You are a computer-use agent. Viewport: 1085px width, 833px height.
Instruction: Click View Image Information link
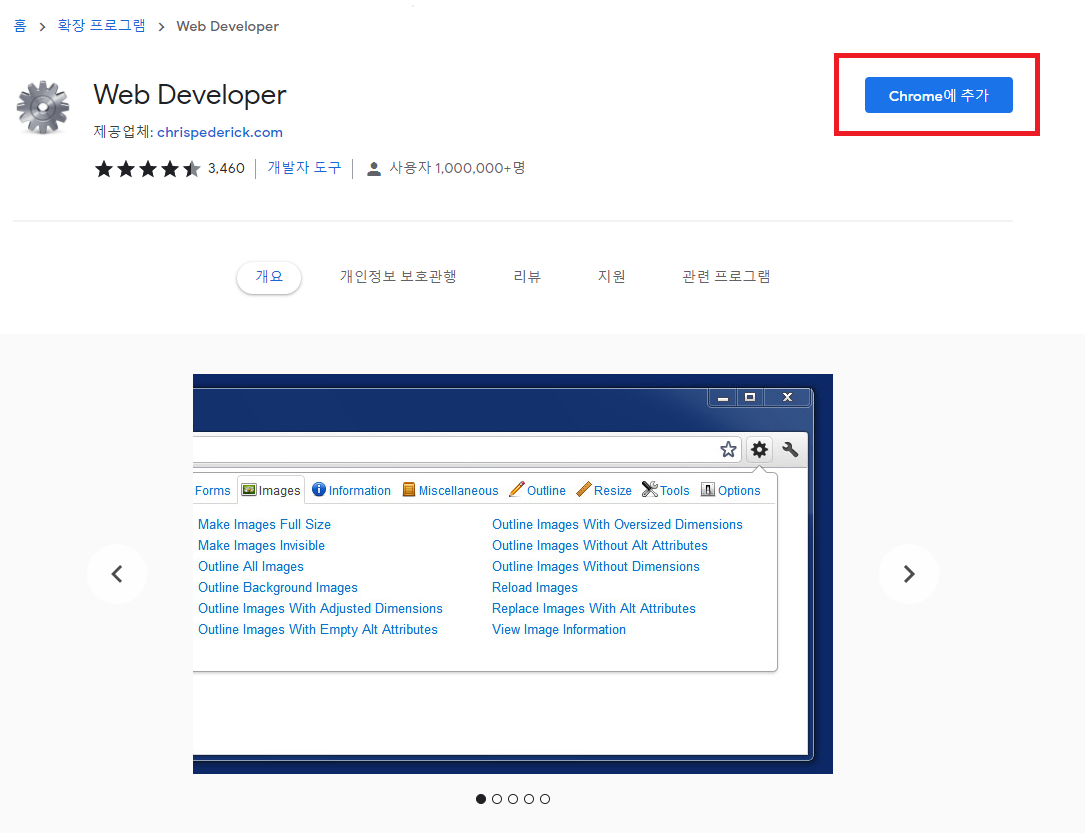click(559, 630)
